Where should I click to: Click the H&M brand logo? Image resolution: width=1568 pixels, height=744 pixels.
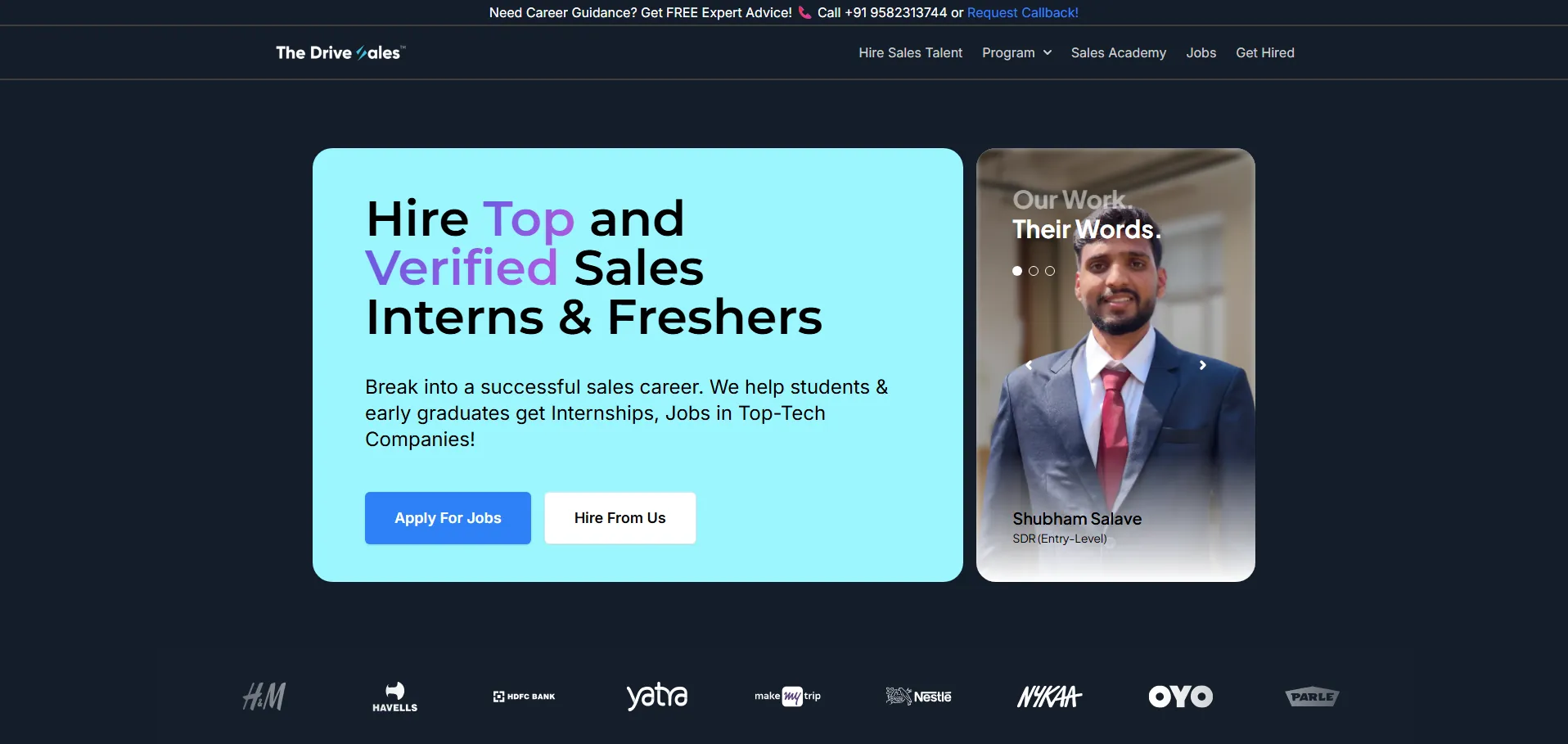click(x=264, y=697)
